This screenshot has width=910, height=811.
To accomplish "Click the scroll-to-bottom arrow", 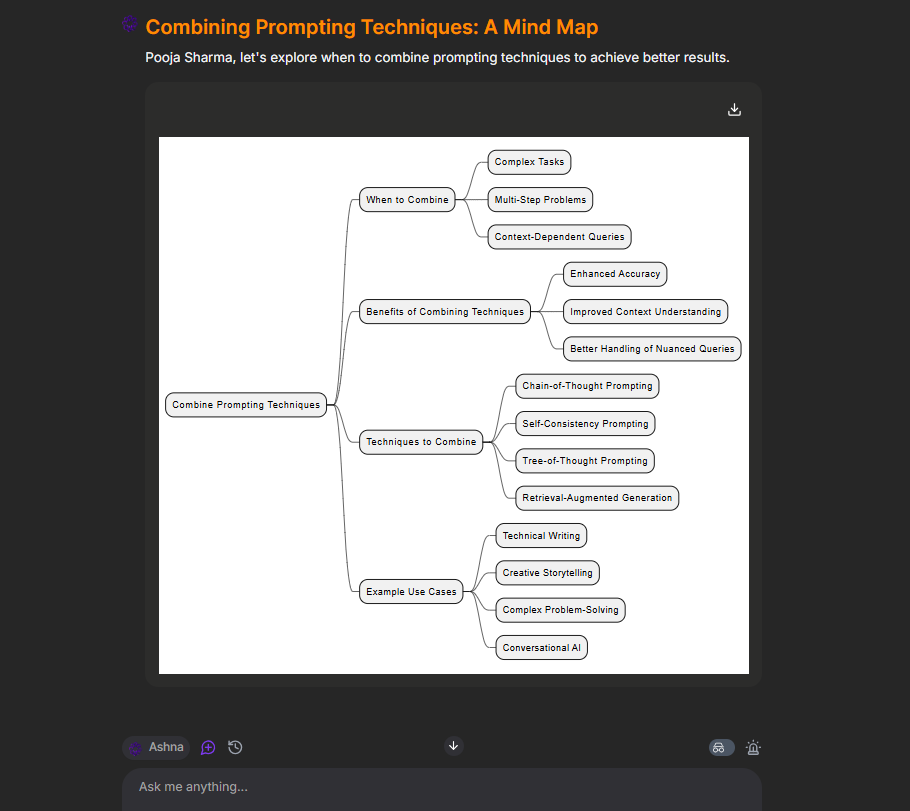I will [453, 745].
